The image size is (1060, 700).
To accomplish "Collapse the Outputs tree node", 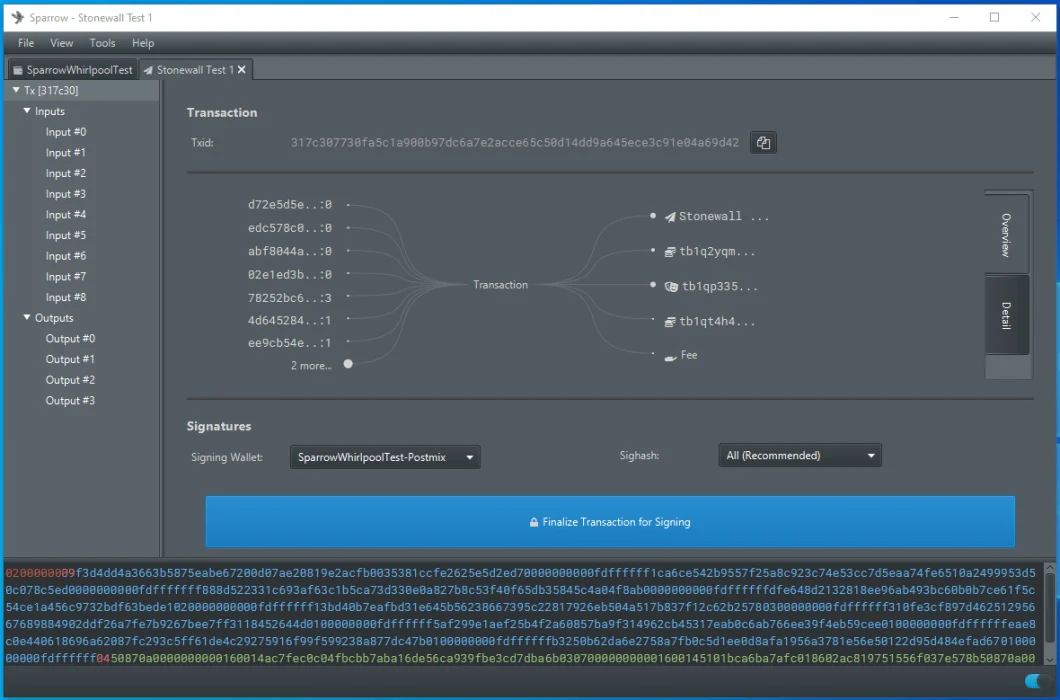I will point(27,318).
